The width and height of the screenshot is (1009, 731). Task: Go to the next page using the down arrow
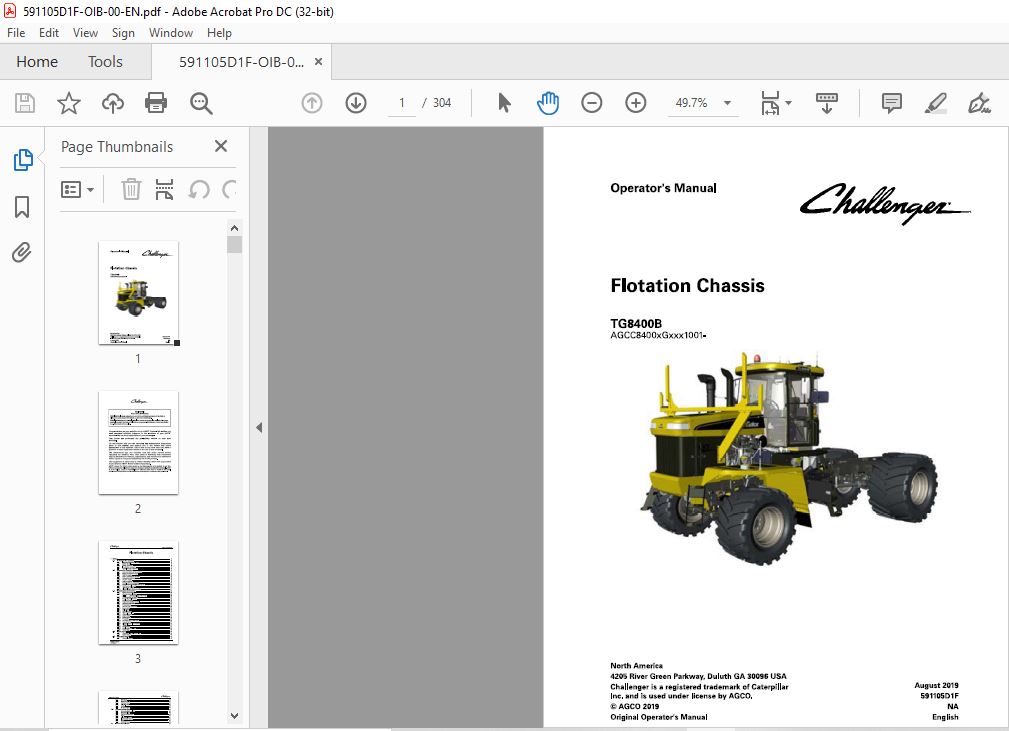pos(356,103)
